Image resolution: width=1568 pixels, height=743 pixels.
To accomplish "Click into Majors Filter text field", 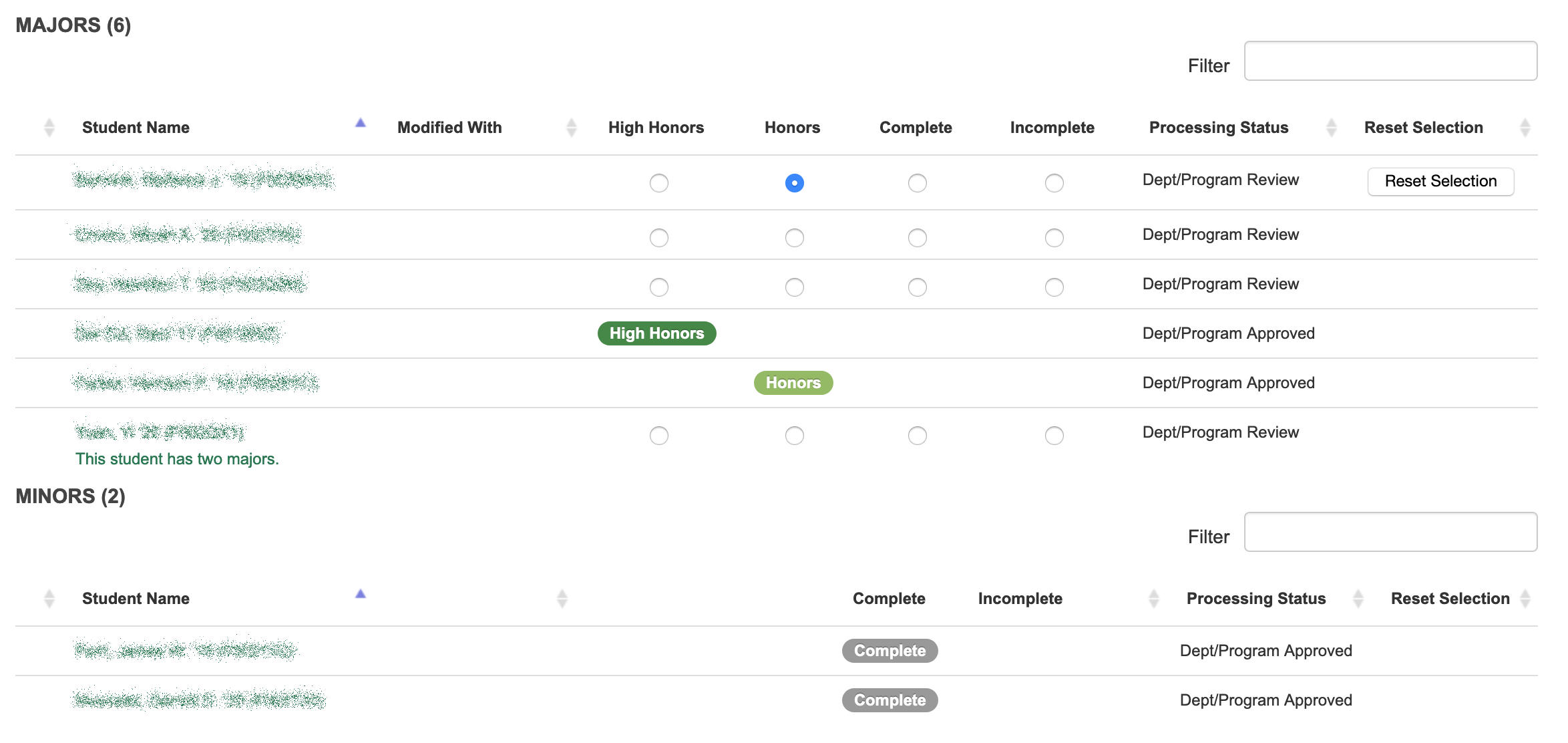I will [x=1390, y=61].
